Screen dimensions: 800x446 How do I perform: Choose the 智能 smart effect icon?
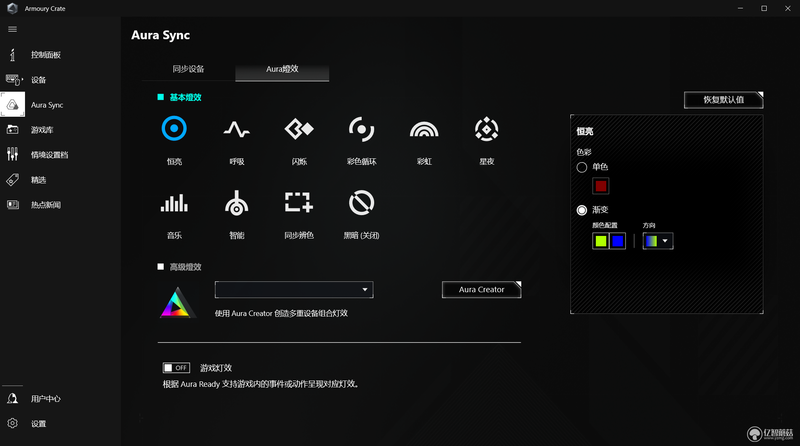point(237,203)
